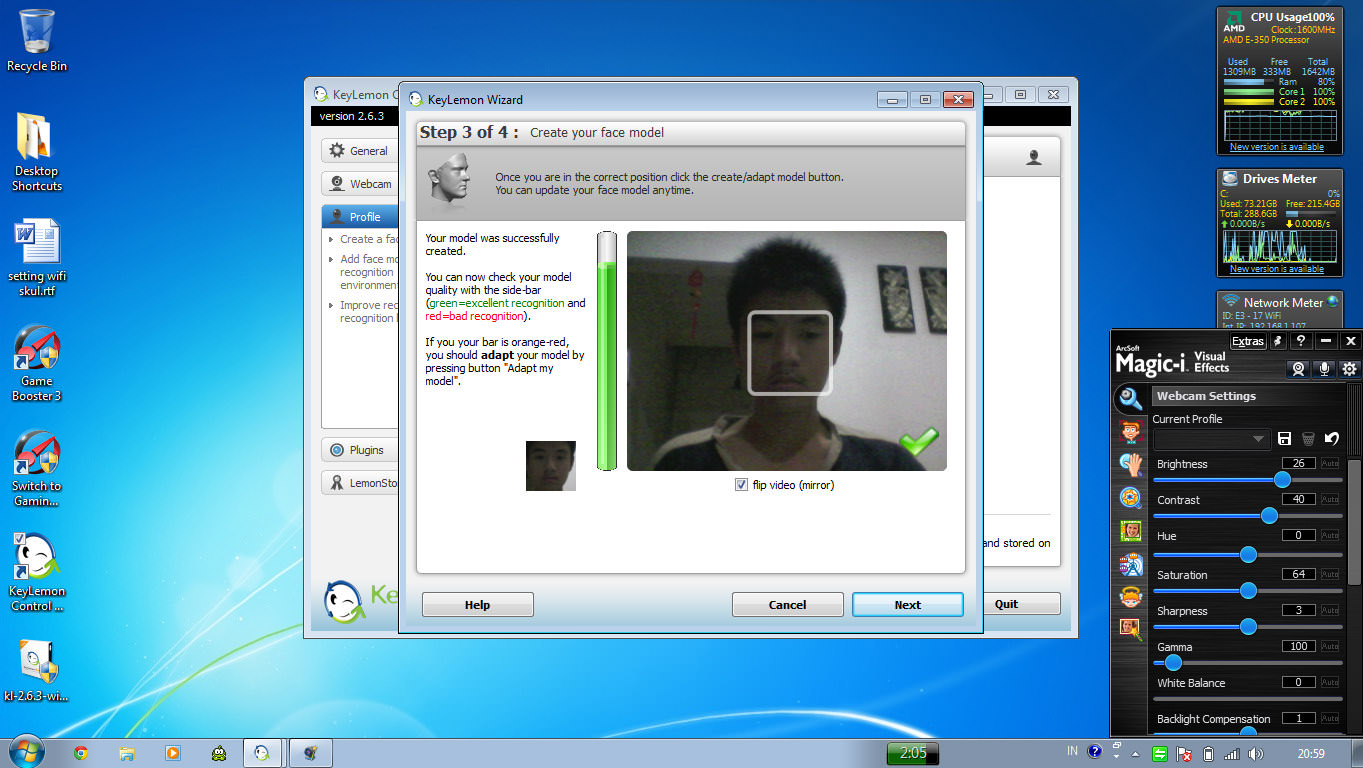Click the webcam selection icon in Magic-i
The image size is (1363, 768).
tap(1298, 369)
